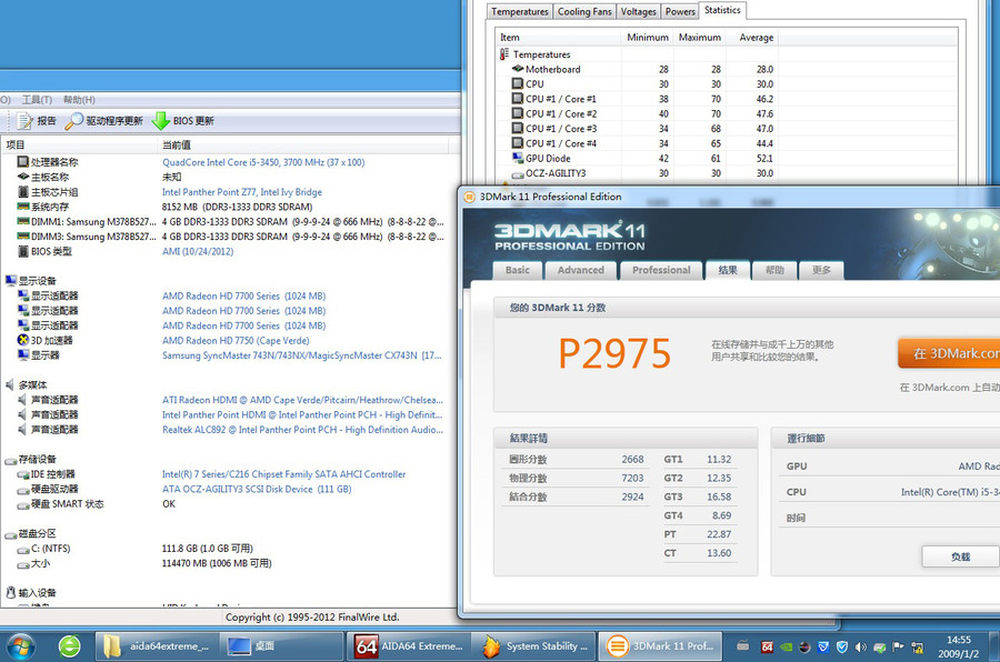The width and height of the screenshot is (1000, 662).
Task: Click the Minimum column header in Statistics
Action: click(x=647, y=37)
